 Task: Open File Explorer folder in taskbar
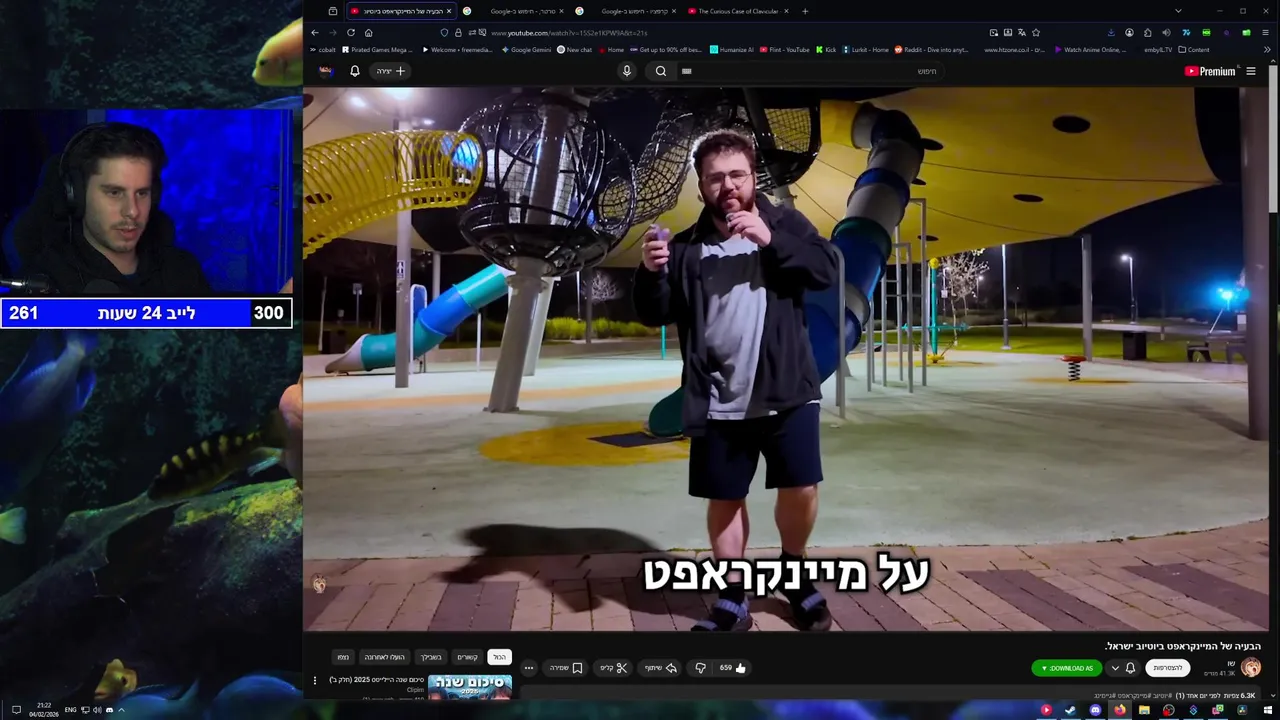pyautogui.click(x=1144, y=710)
